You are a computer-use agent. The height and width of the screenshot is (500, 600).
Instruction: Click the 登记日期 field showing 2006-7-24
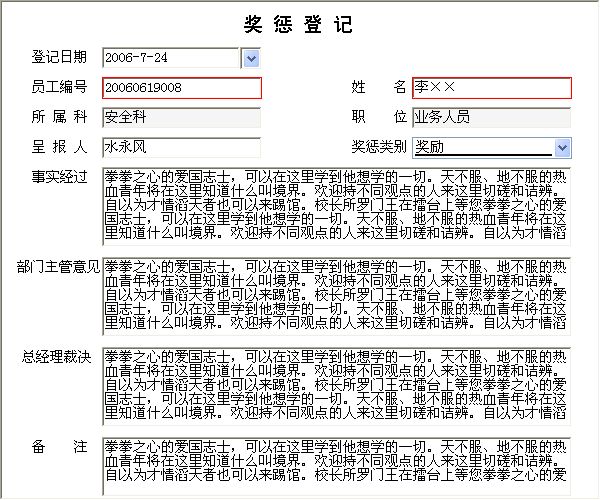tap(171, 58)
